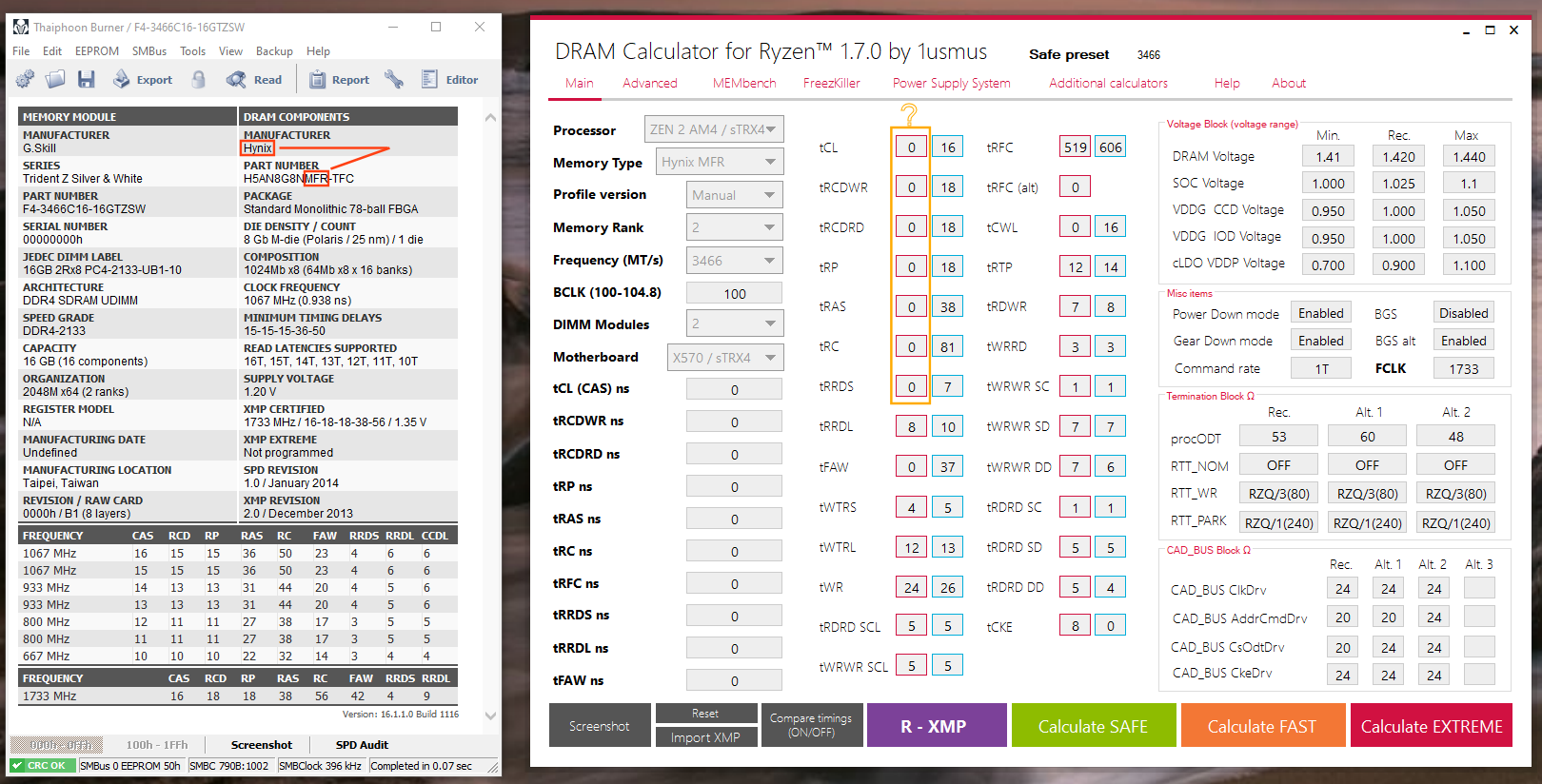Toggle Gear Down mode Enabled button

[x=1320, y=341]
